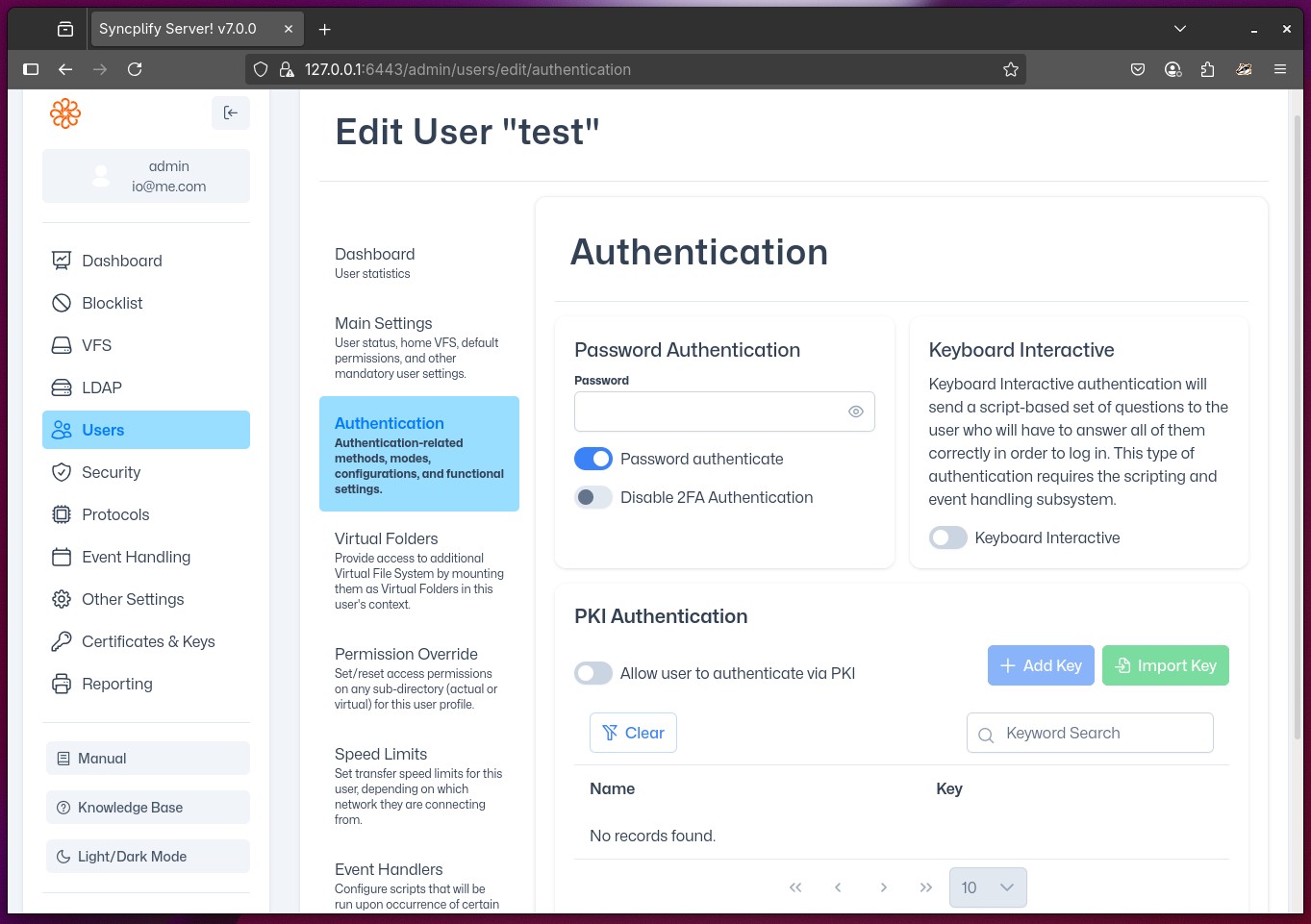1311x924 pixels.
Task: Turn on Keyboard Interactive authentication
Action: point(947,537)
